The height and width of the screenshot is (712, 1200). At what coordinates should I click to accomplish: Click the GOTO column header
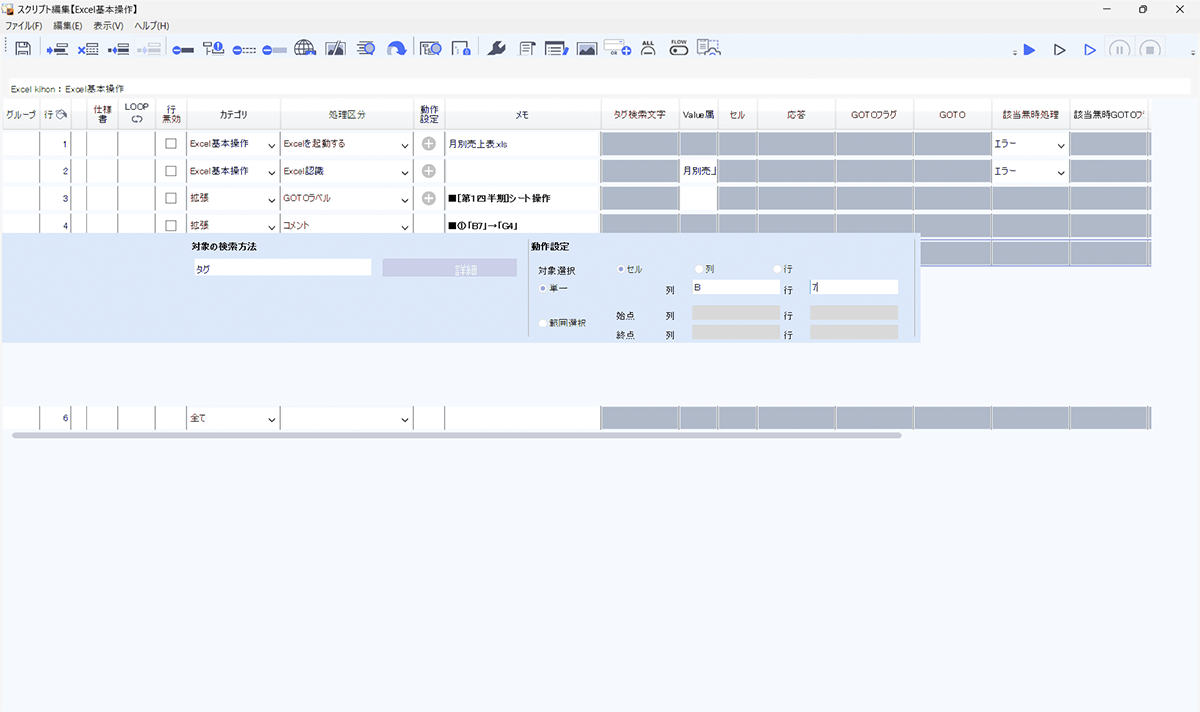952,115
